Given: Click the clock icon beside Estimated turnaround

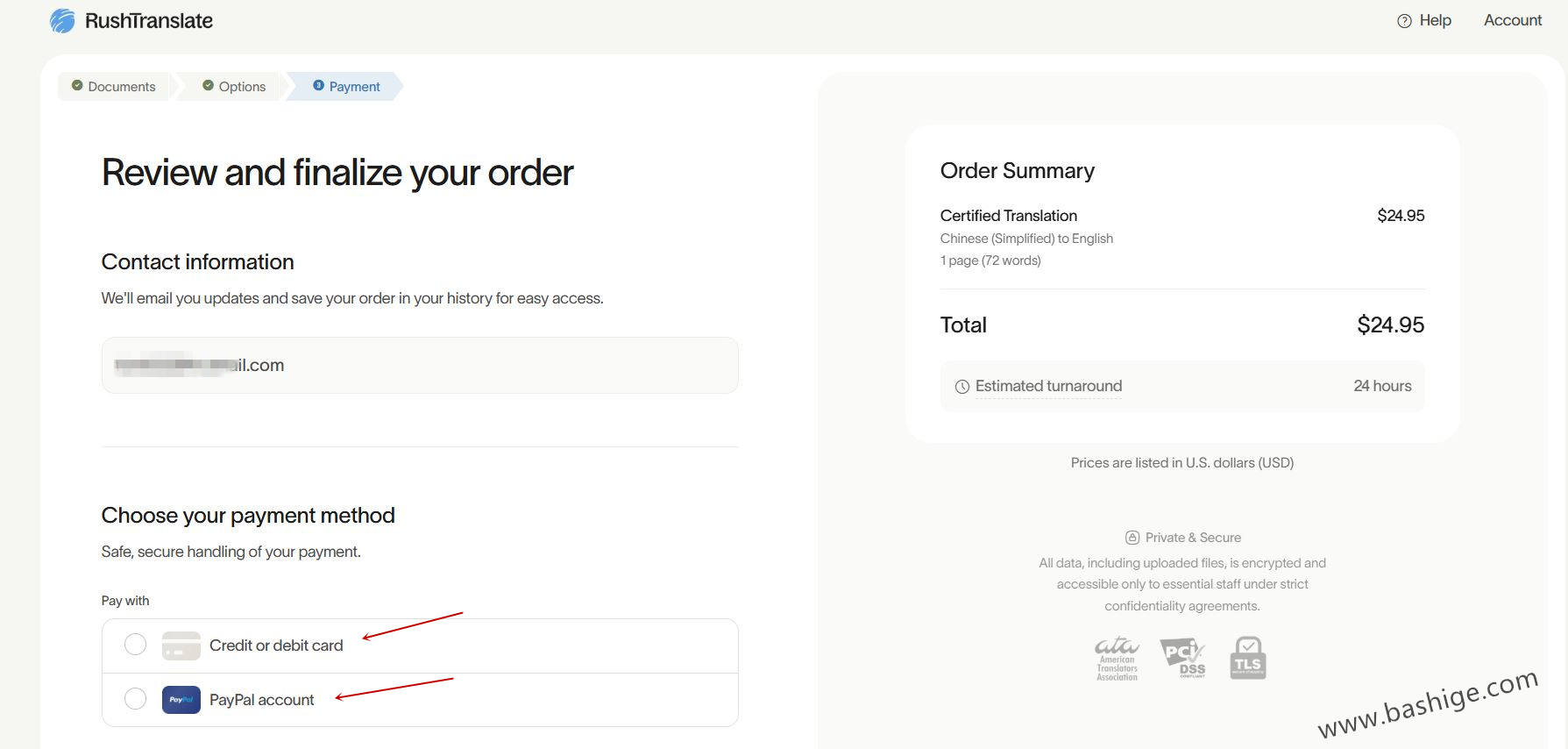Looking at the screenshot, I should coord(962,387).
